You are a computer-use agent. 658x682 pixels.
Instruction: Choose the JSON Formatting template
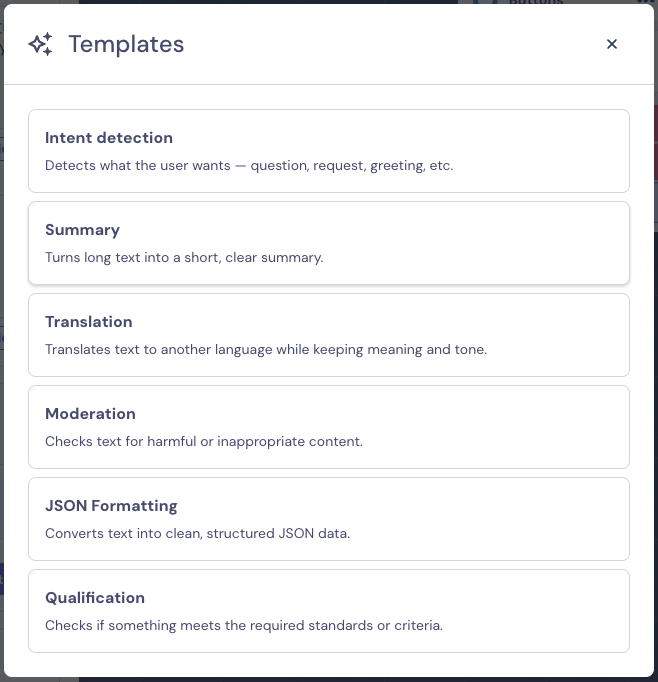tap(328, 519)
